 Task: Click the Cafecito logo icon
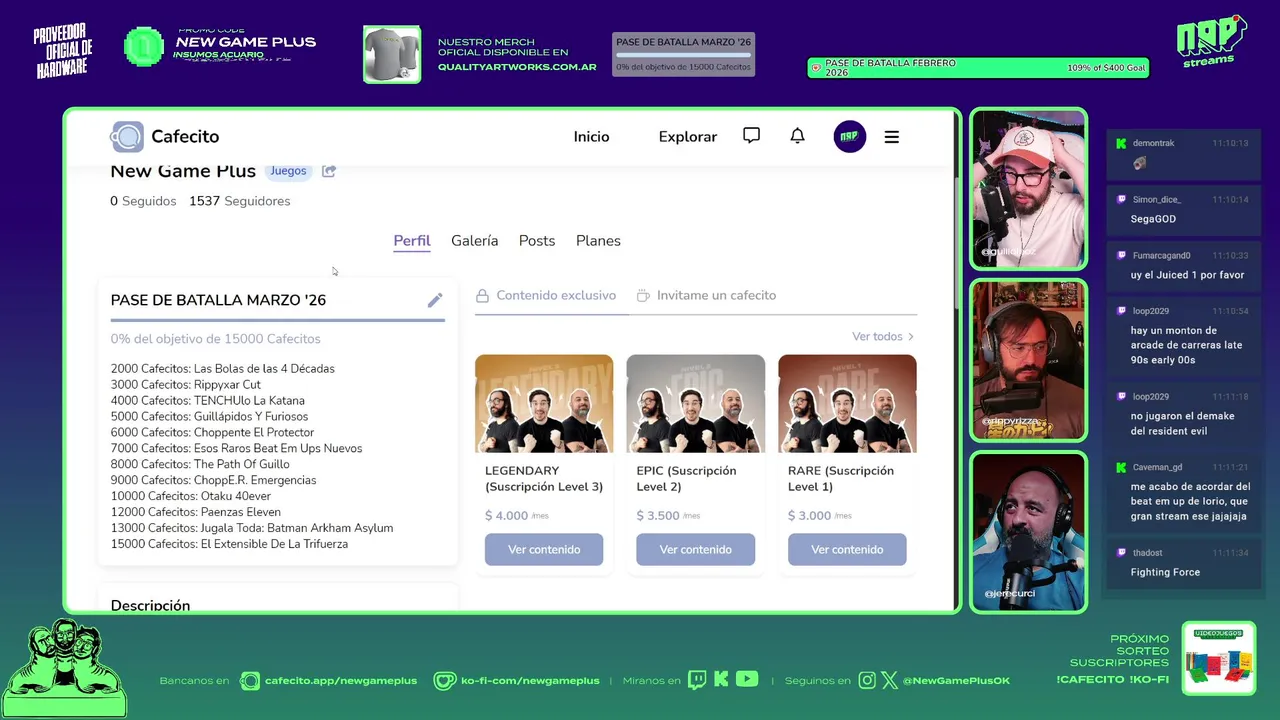pos(127,136)
